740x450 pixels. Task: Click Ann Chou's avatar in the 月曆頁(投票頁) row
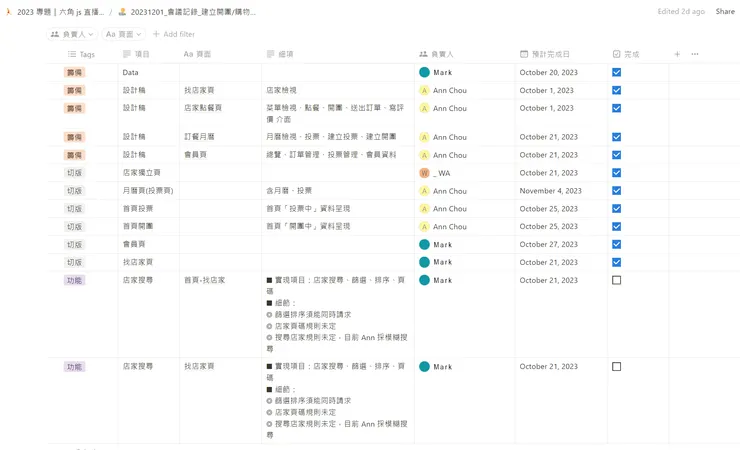pos(424,191)
